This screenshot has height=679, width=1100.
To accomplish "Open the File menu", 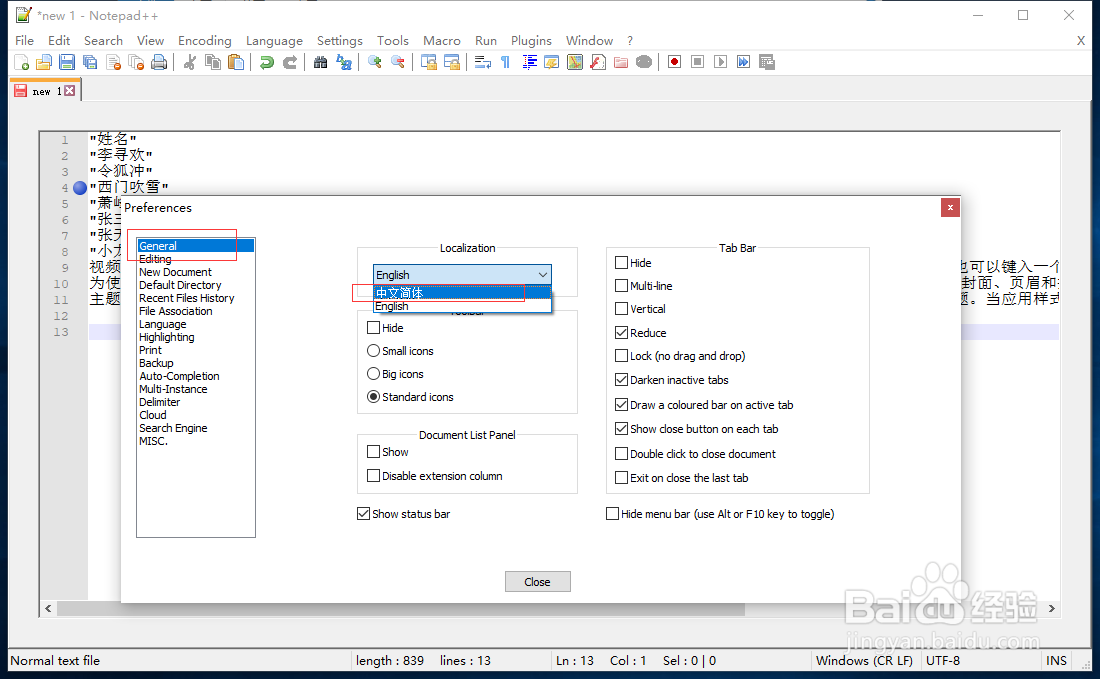I will point(25,41).
